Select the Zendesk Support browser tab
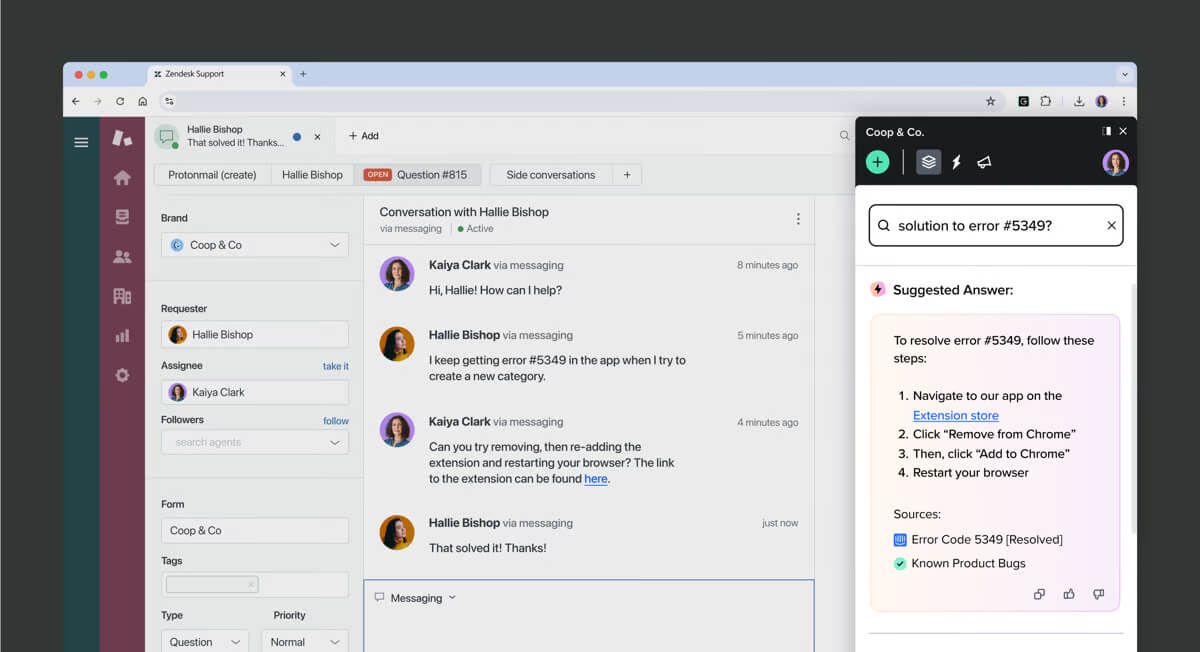Screen dimensions: 1200x652 218,74
